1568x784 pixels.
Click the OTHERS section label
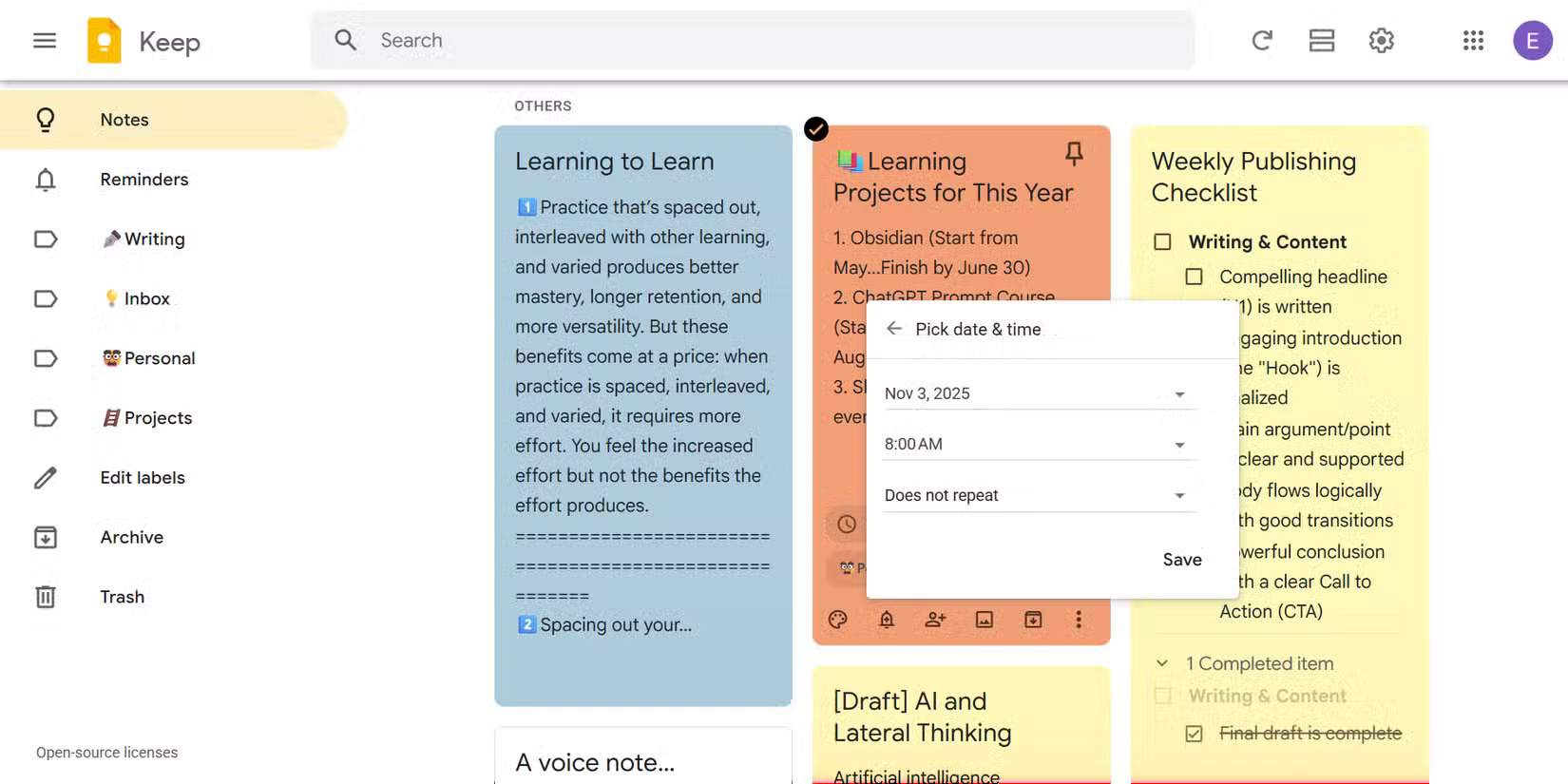tap(543, 106)
